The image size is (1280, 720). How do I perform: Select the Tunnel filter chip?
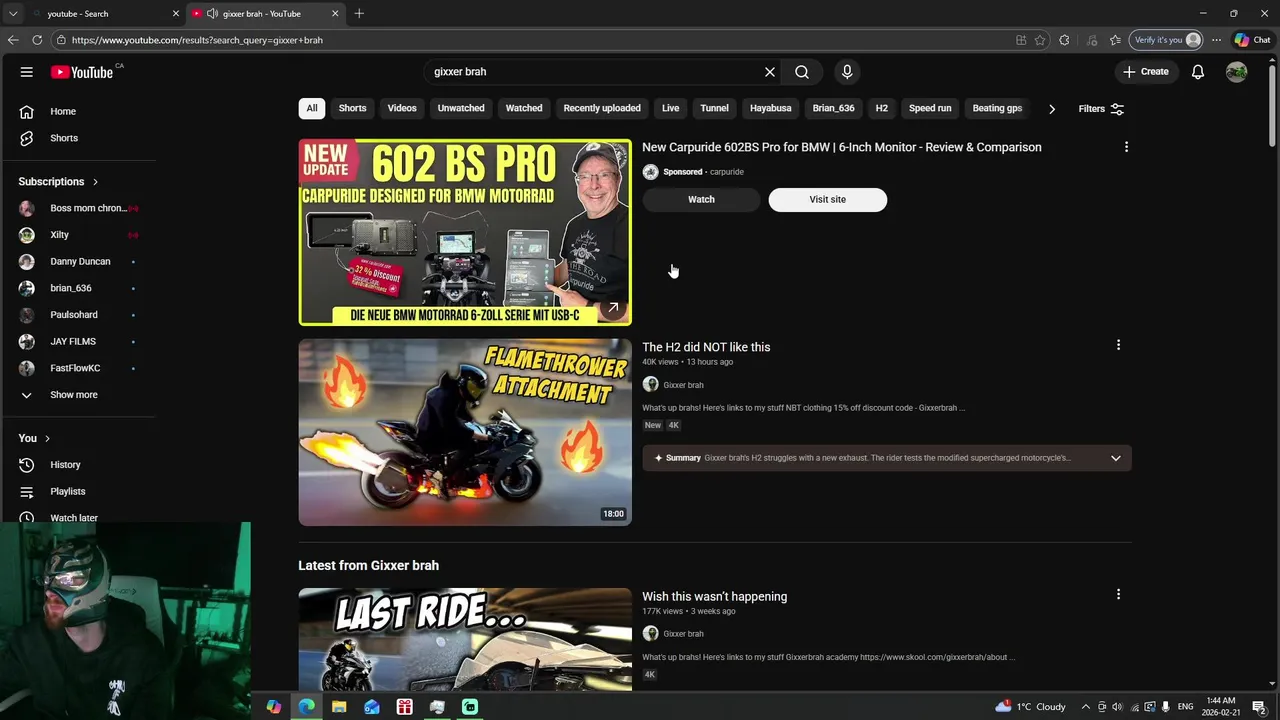pyautogui.click(x=714, y=108)
